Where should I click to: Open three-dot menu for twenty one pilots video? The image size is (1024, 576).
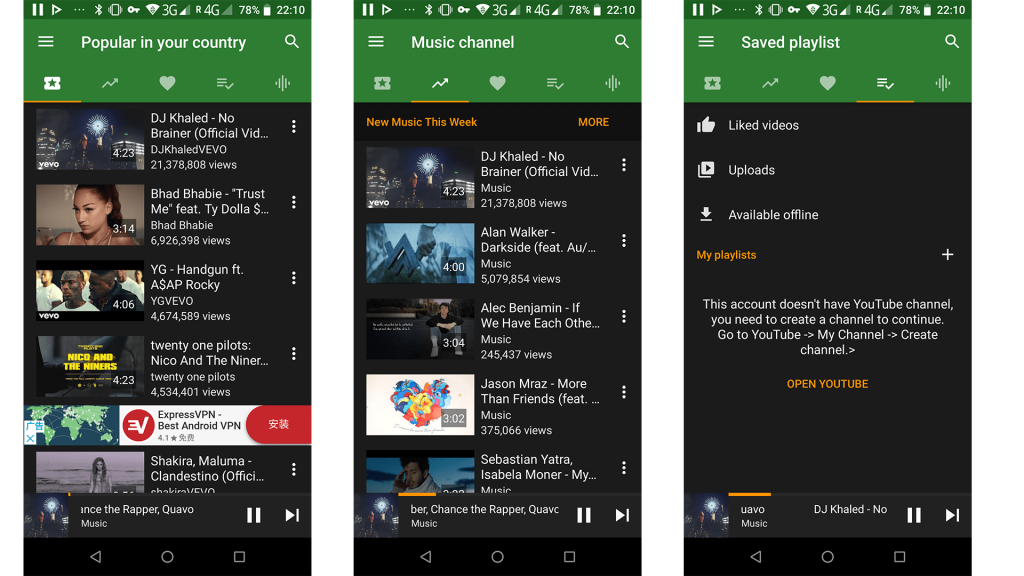294,353
